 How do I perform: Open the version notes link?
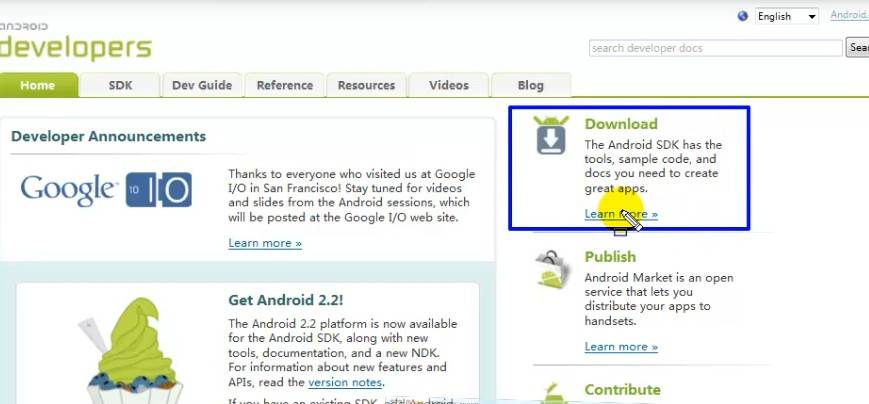tap(345, 382)
